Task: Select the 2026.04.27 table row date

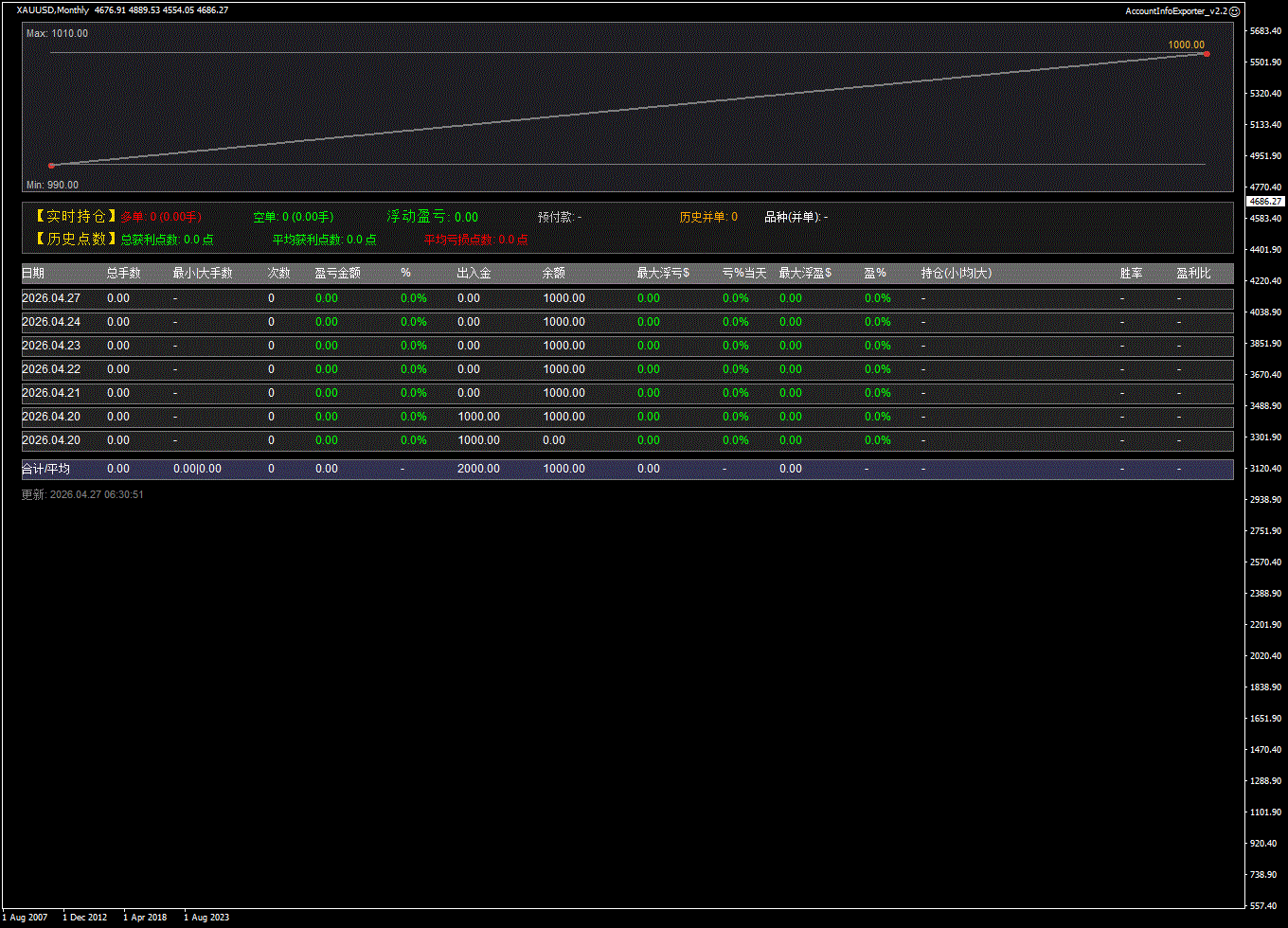Action: 51,298
